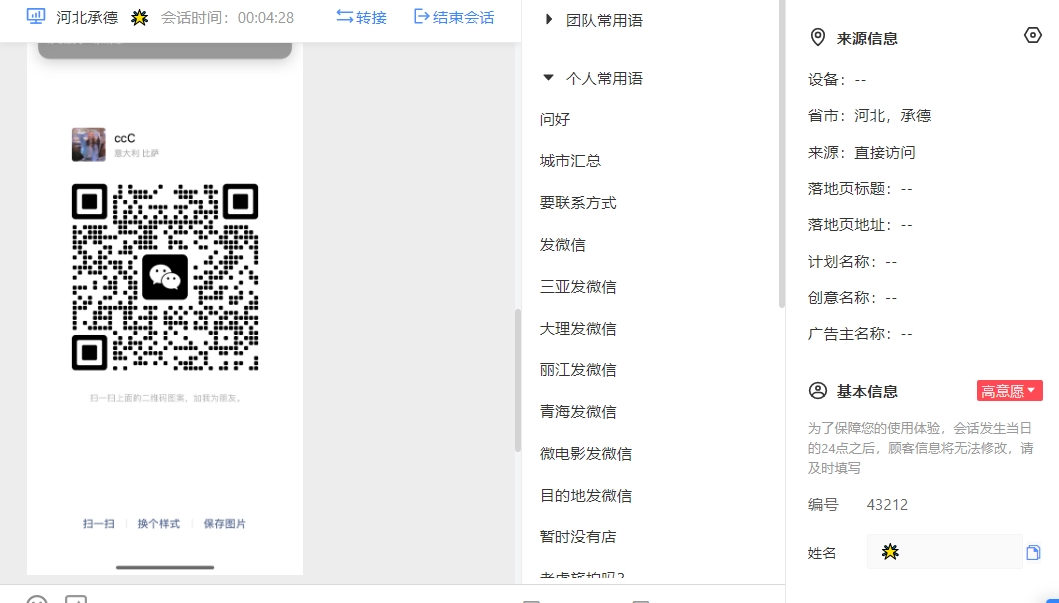Select the 大理发微信 quick phrase
Screen dimensions: 1059x603
coord(578,328)
